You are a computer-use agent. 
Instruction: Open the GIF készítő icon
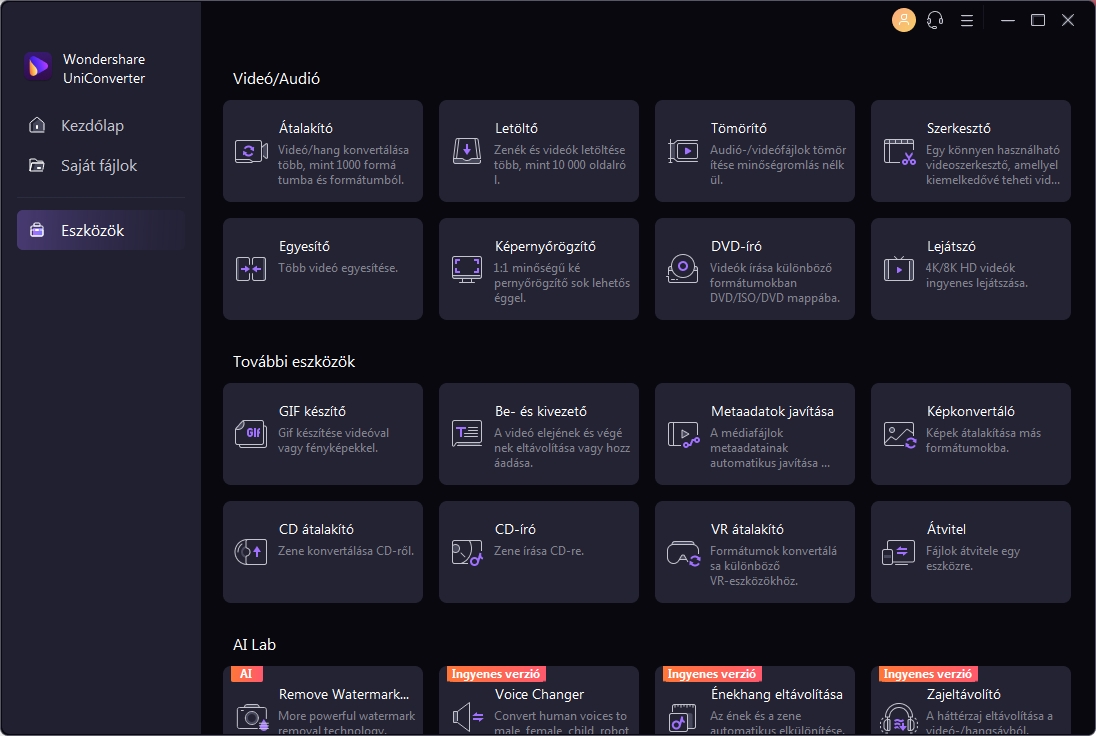[250, 433]
